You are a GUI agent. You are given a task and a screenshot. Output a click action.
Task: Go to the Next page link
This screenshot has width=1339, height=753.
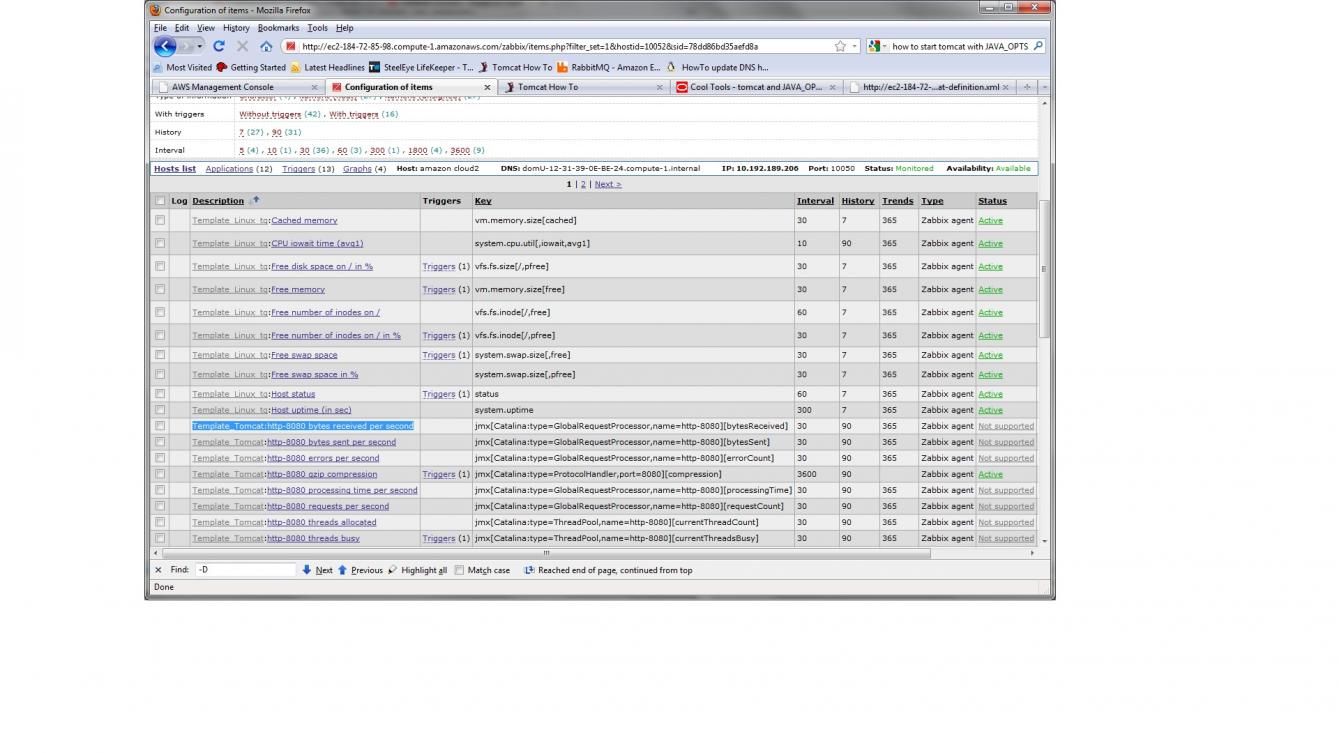pyautogui.click(x=608, y=184)
